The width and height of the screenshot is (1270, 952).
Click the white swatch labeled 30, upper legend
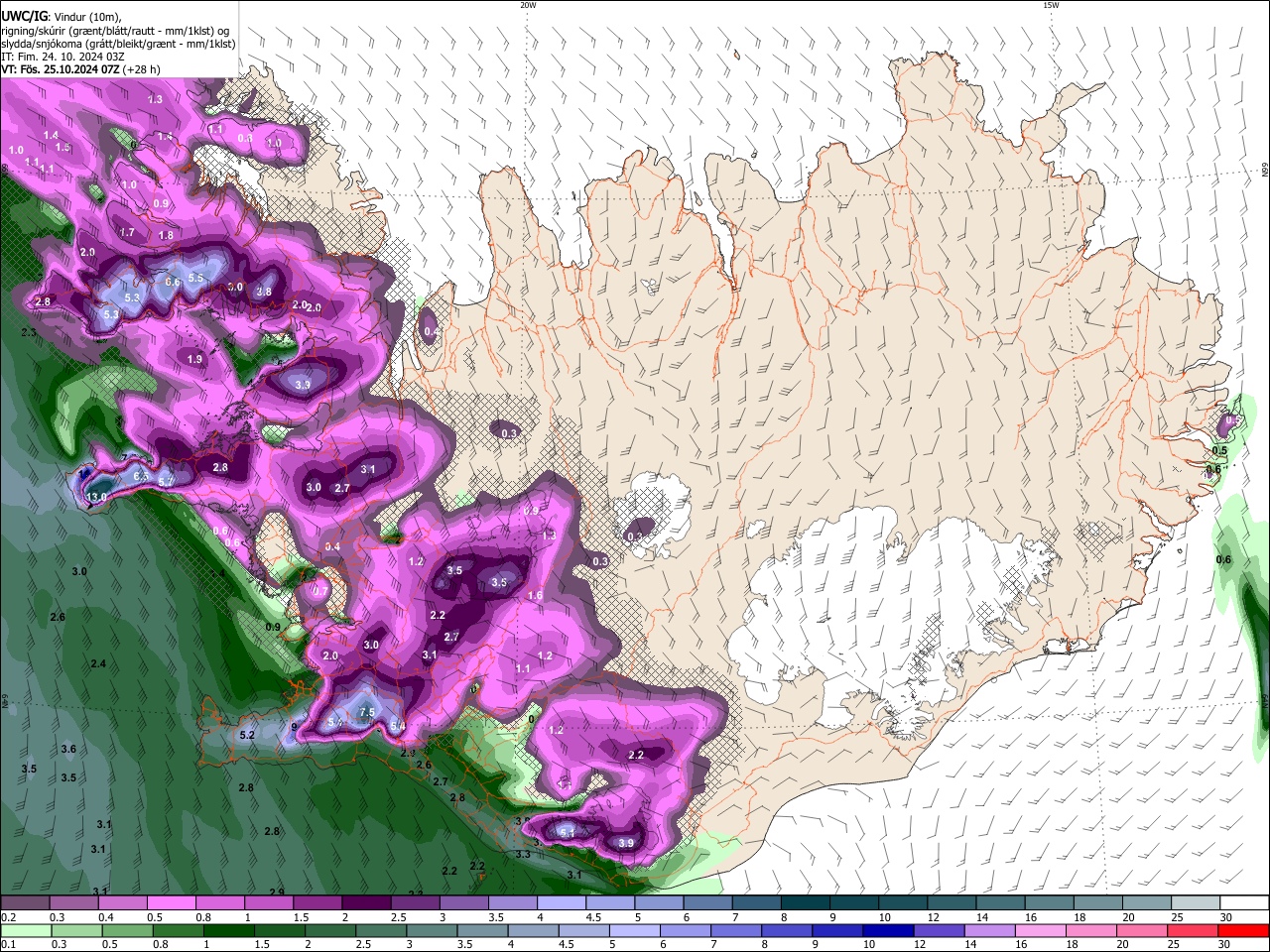(1245, 902)
